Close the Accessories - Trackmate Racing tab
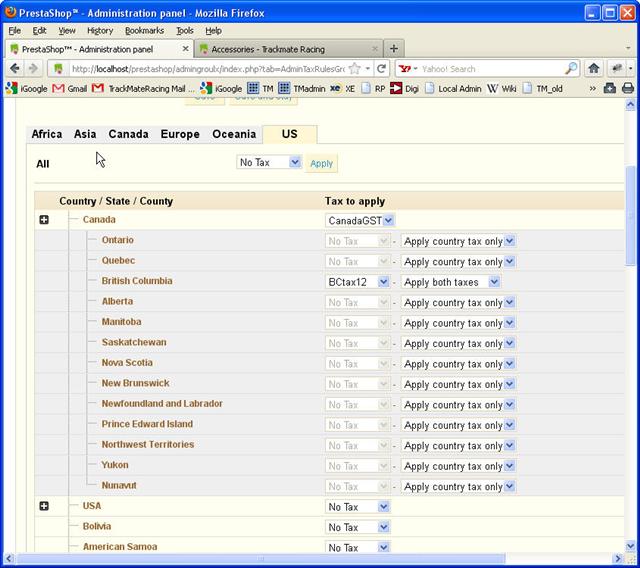The width and height of the screenshot is (640, 568). (x=375, y=49)
